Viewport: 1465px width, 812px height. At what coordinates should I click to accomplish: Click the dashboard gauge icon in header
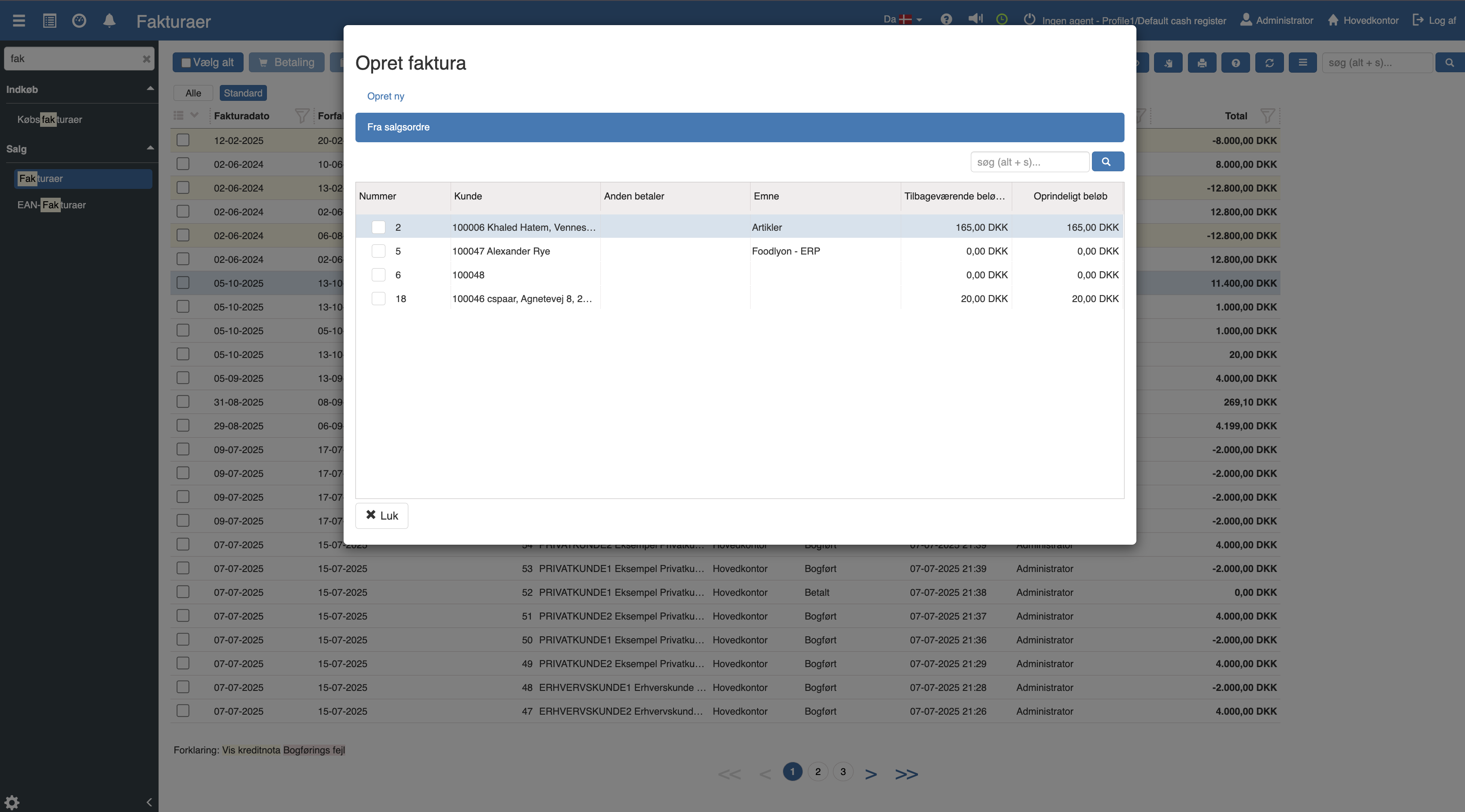click(x=79, y=21)
